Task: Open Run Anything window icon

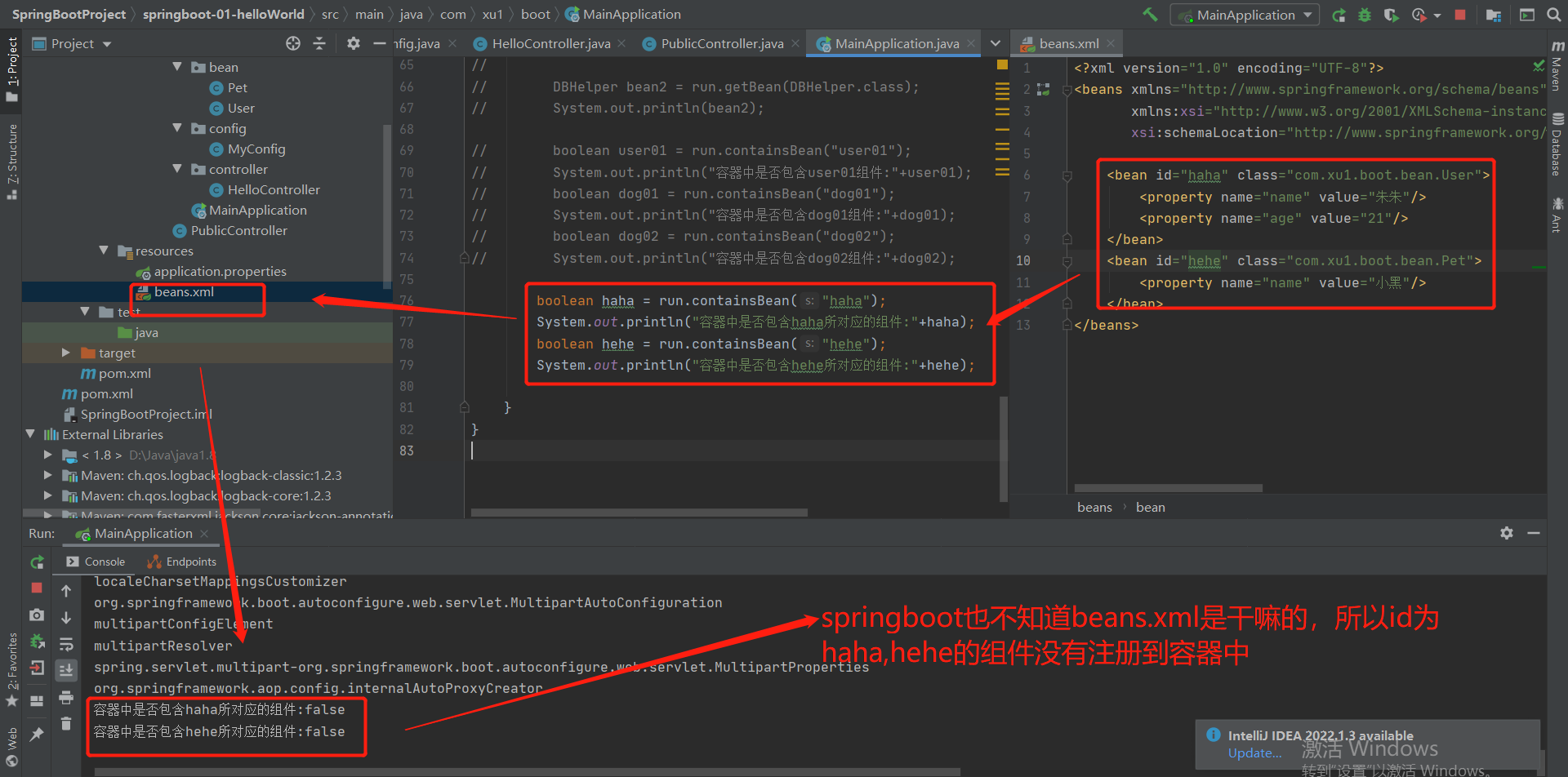Action: coord(1526,15)
